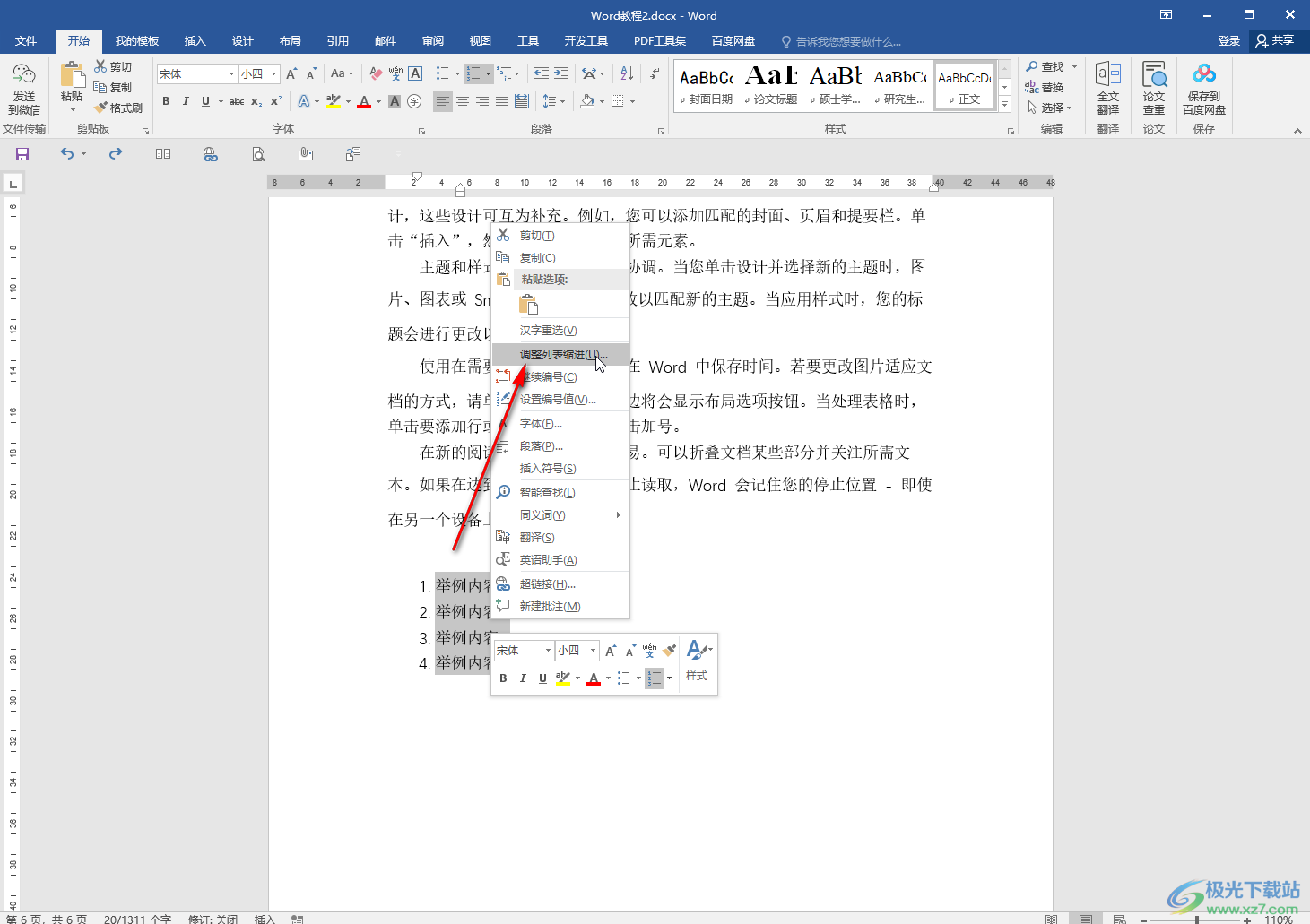Click the 样式 styles button in mini toolbar
1310x924 pixels.
click(697, 661)
